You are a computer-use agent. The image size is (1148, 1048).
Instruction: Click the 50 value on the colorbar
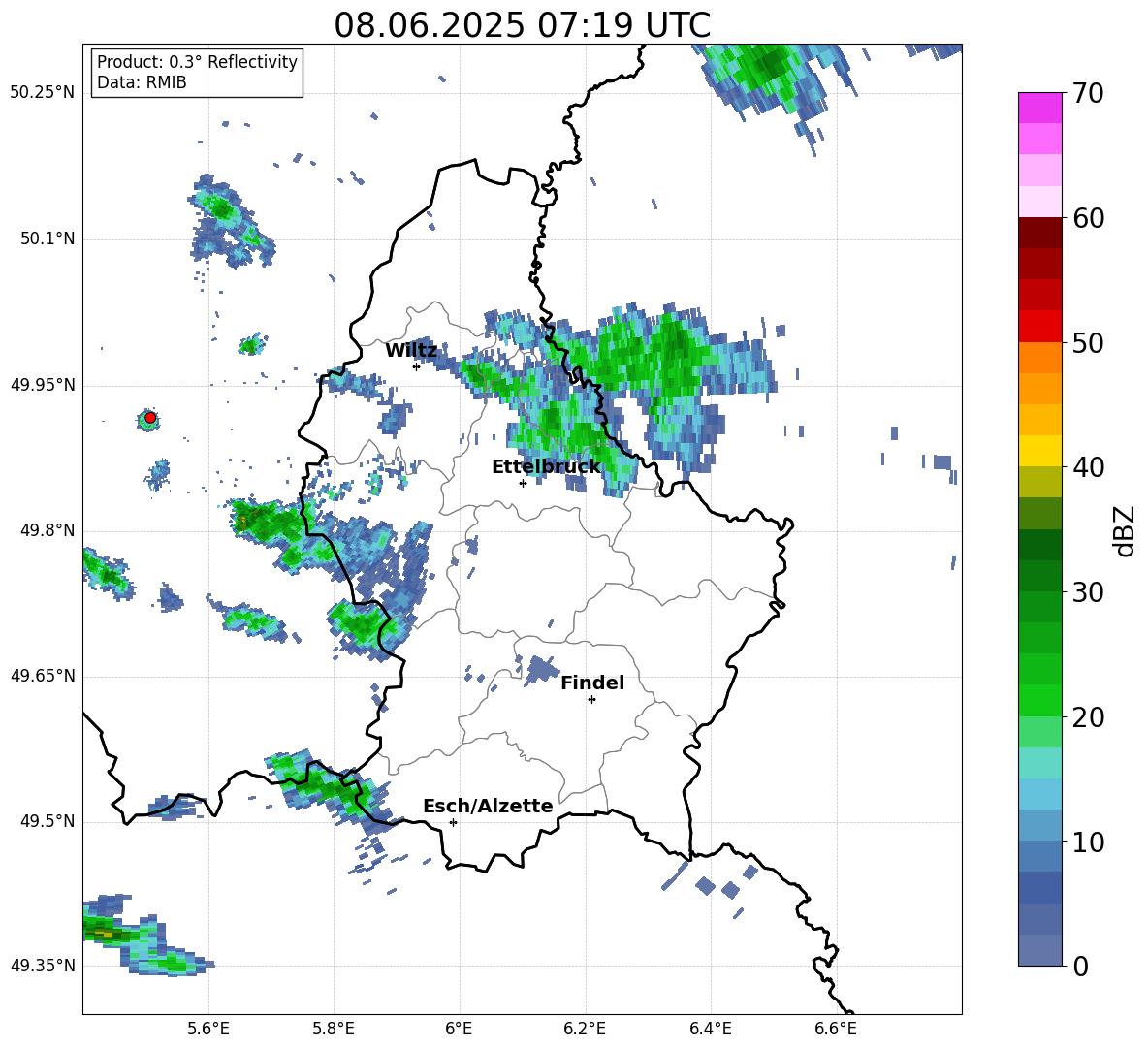click(x=1087, y=343)
